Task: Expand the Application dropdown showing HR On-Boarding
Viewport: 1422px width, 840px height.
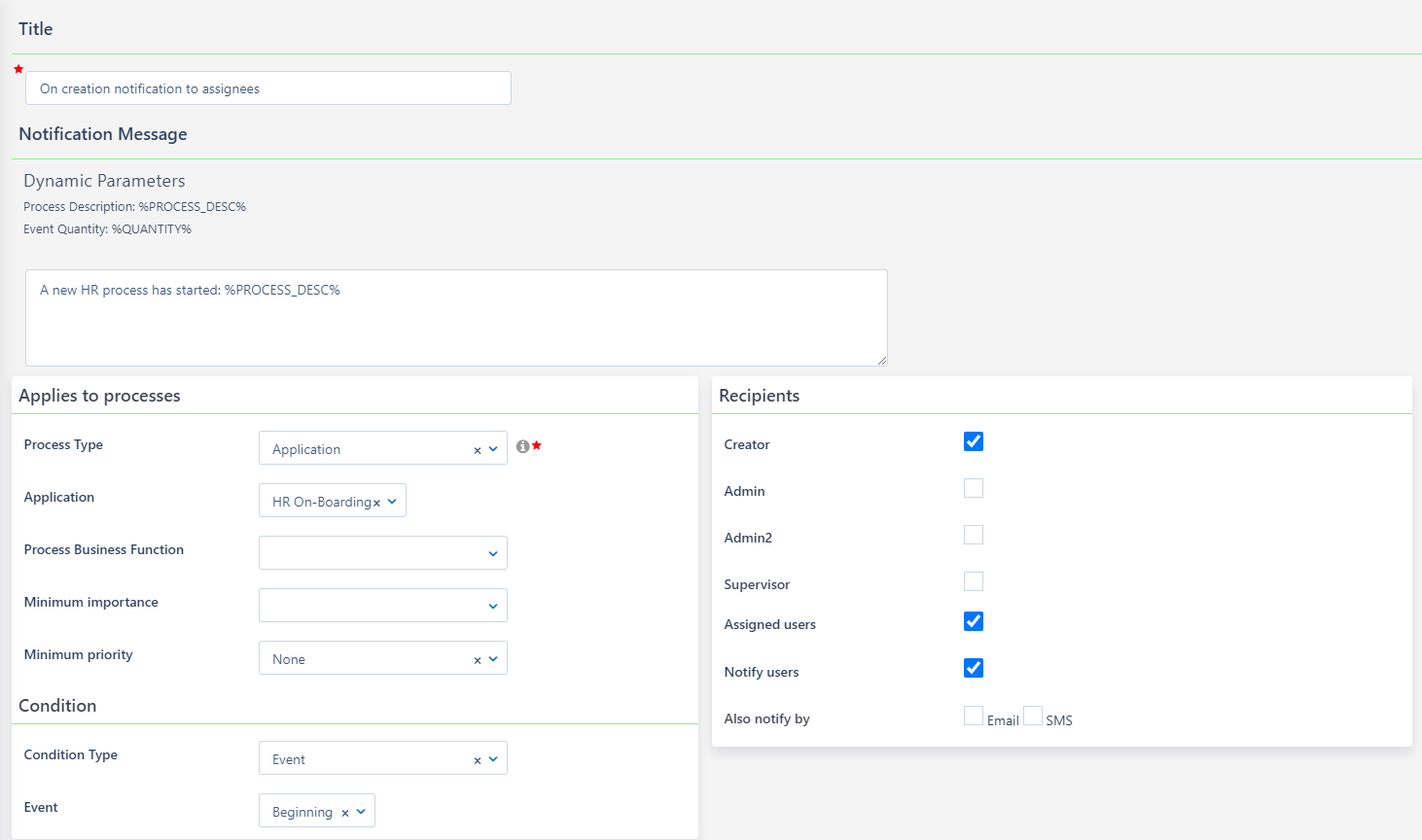Action: pos(393,500)
